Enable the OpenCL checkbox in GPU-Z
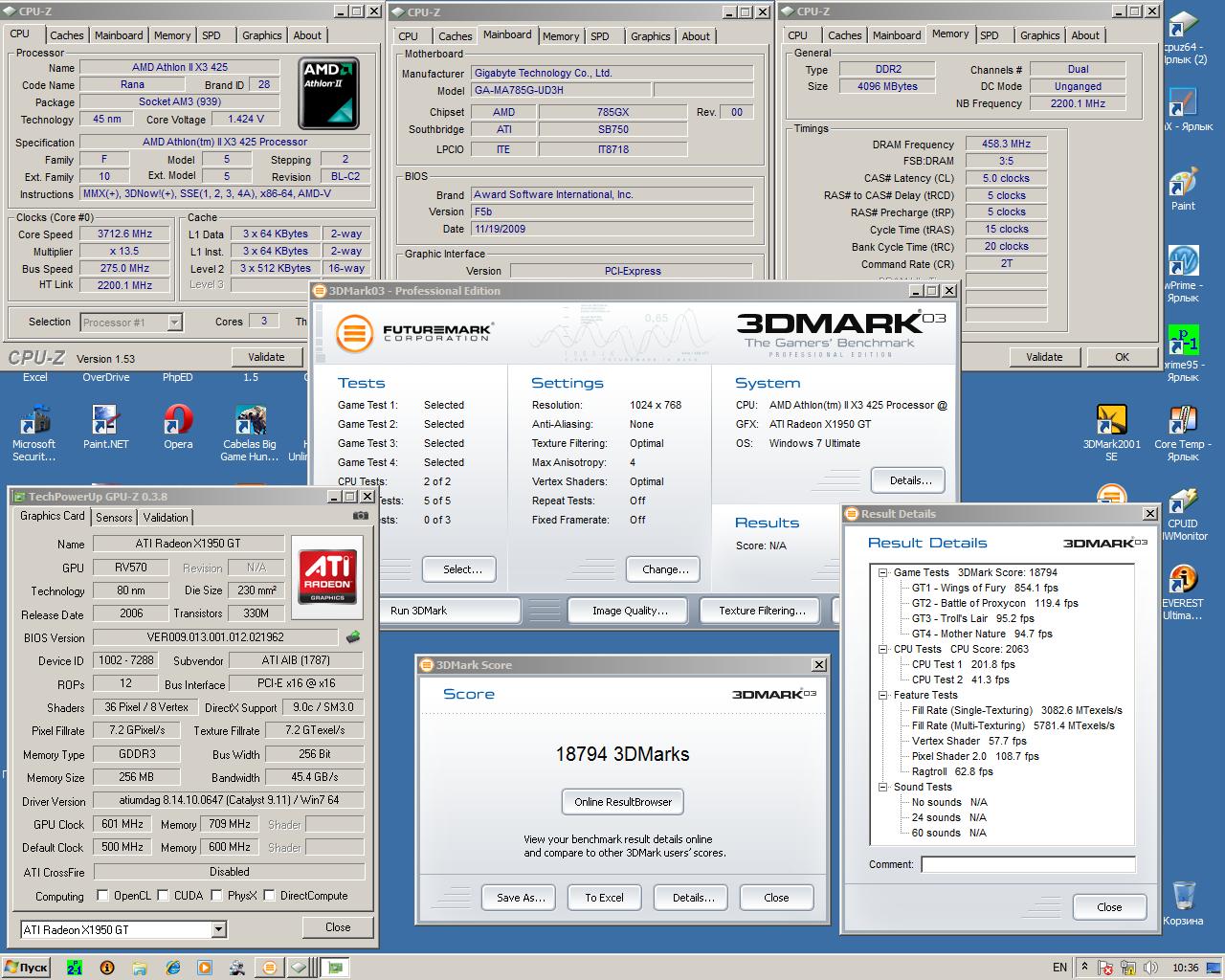Viewport: 1225px width, 980px height. point(102,896)
